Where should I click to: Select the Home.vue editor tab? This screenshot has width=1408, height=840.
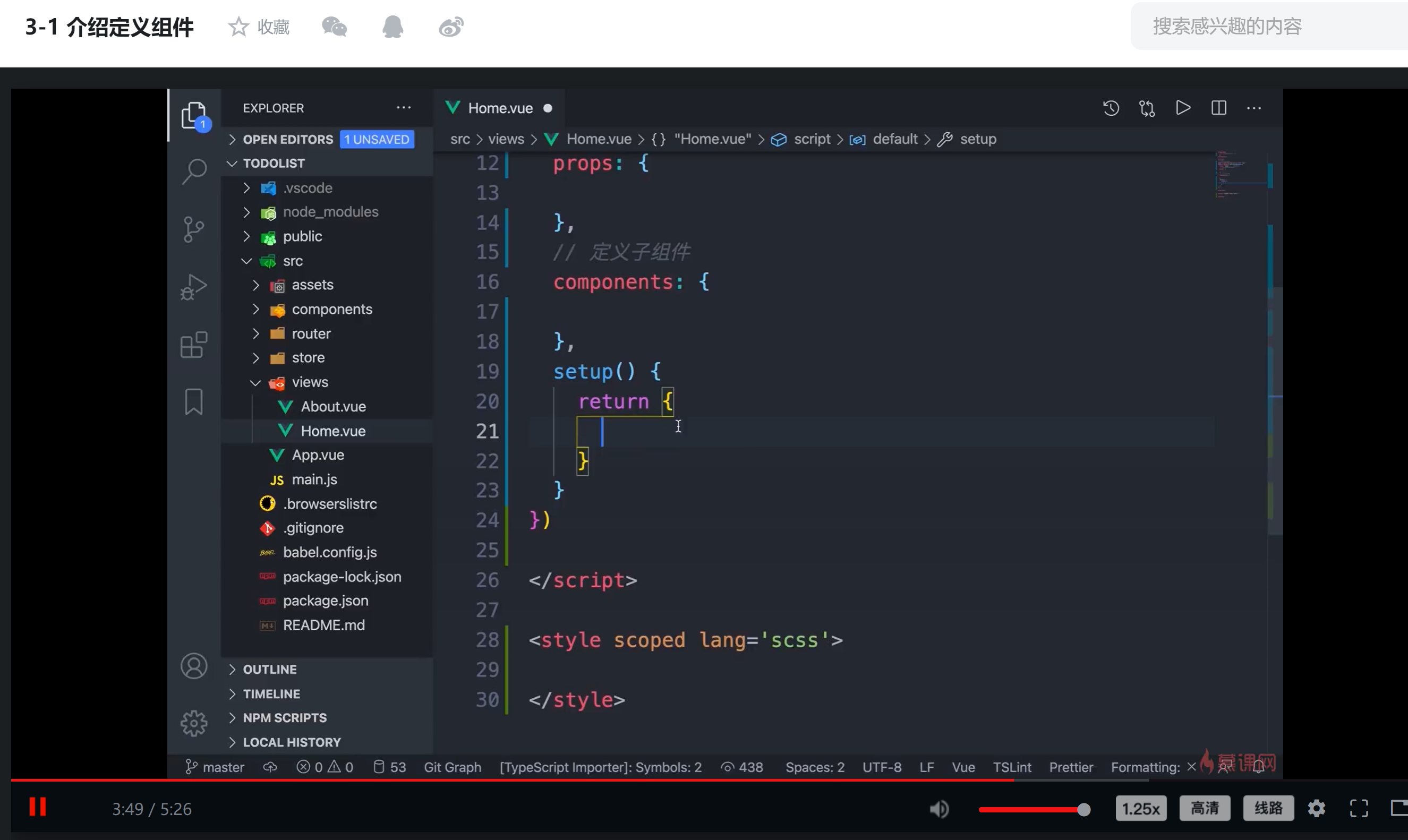[499, 108]
